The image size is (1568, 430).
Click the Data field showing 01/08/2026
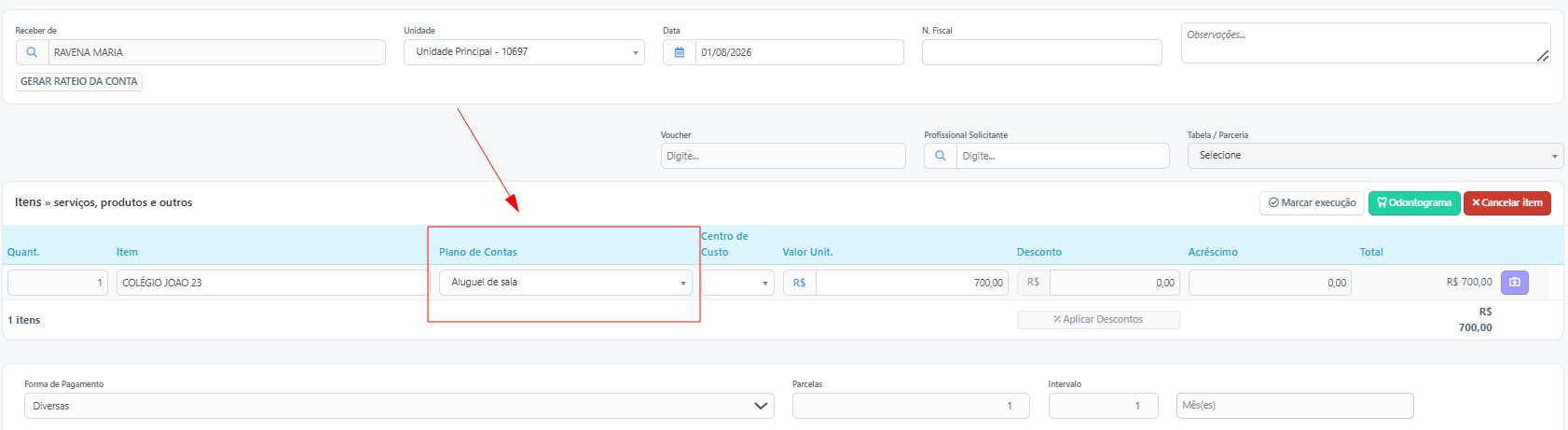click(x=799, y=52)
